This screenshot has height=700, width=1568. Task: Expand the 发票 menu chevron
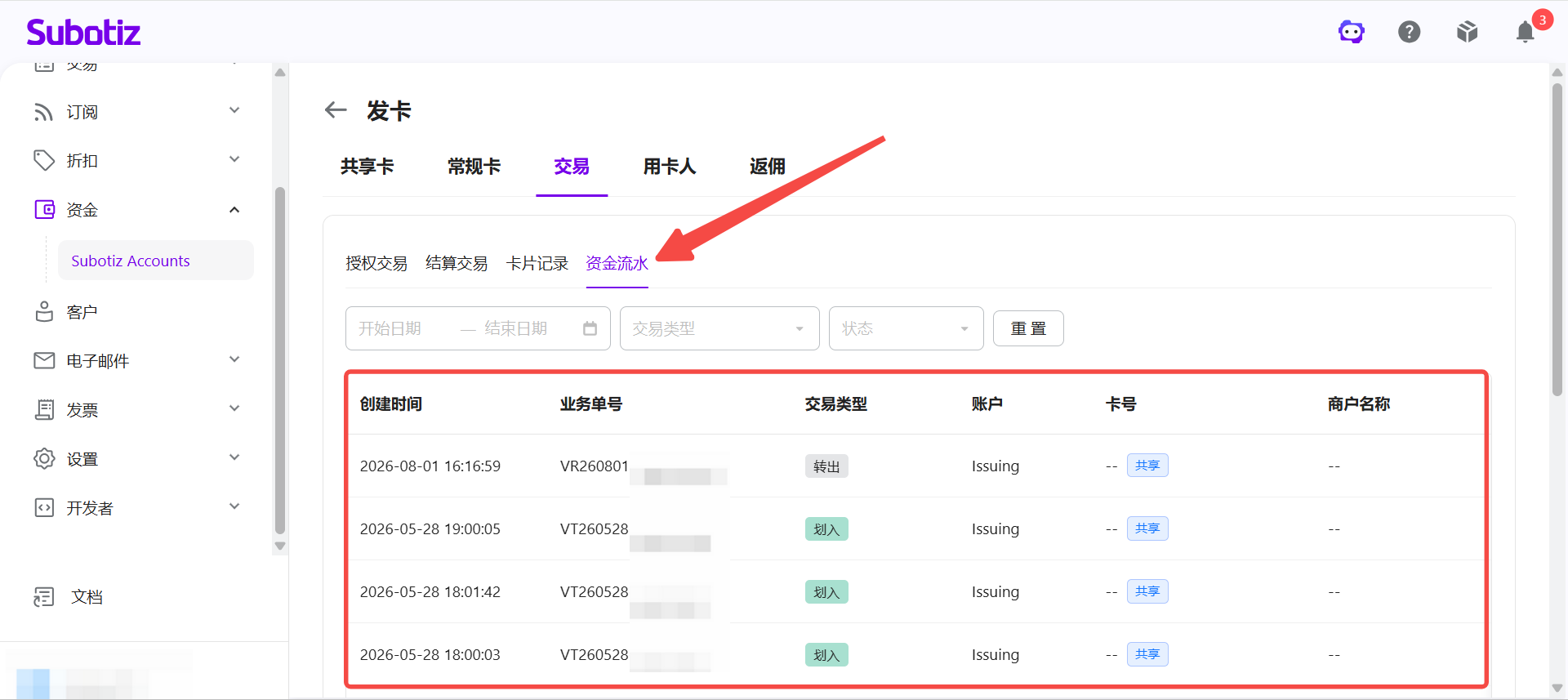234,408
